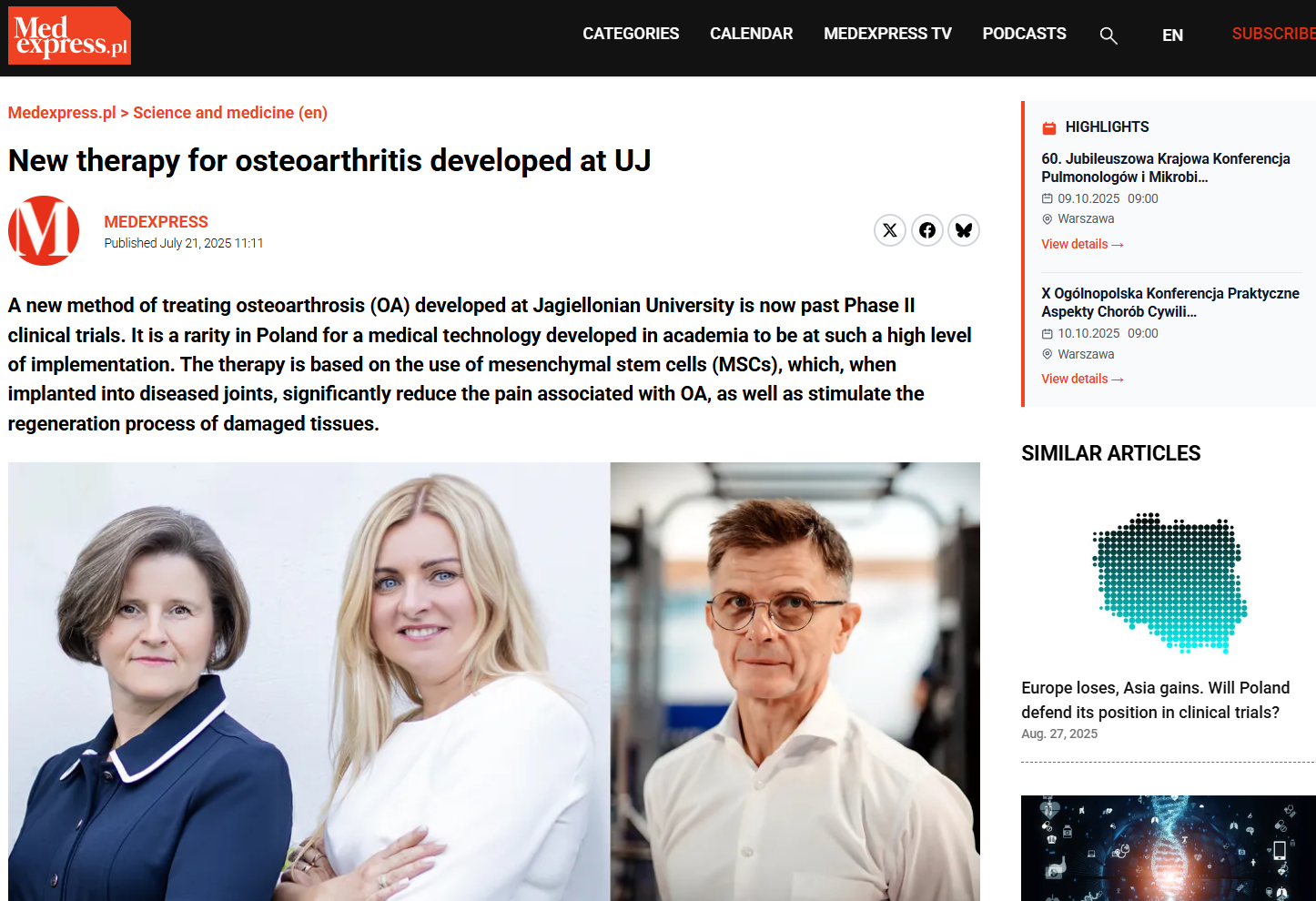Click the Subscribe link
1316x901 pixels.
click(x=1273, y=34)
